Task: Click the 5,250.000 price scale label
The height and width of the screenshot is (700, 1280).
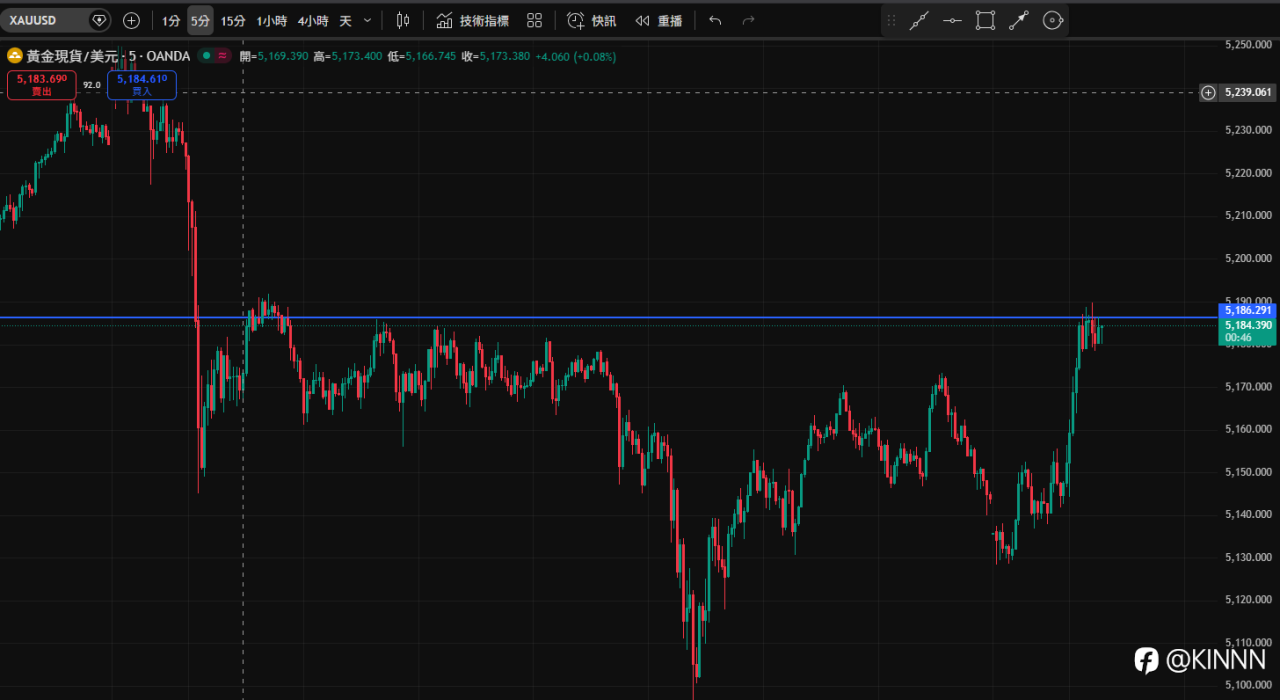Action: 1248,44
